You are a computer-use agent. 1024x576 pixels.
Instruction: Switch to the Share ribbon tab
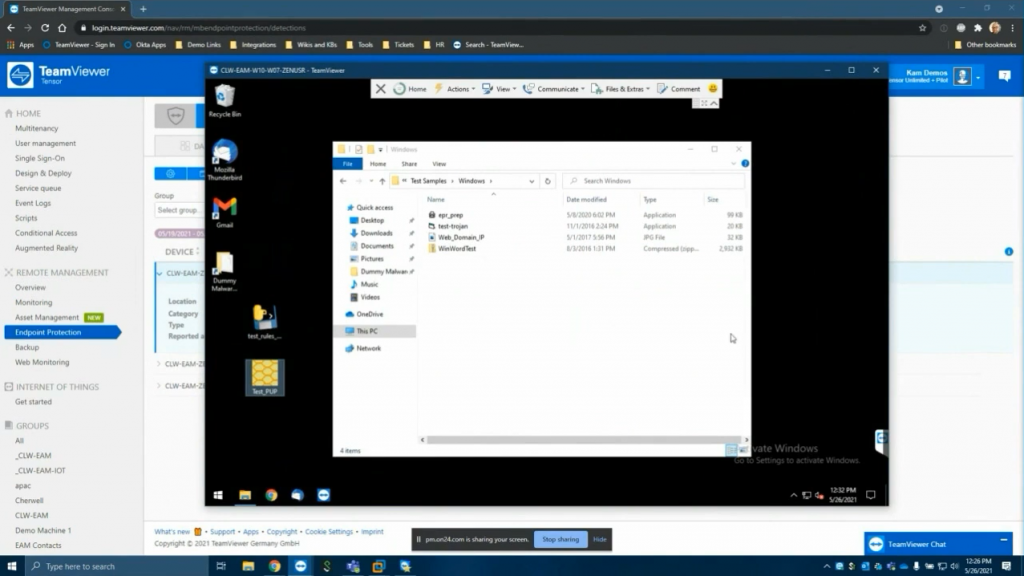point(409,164)
